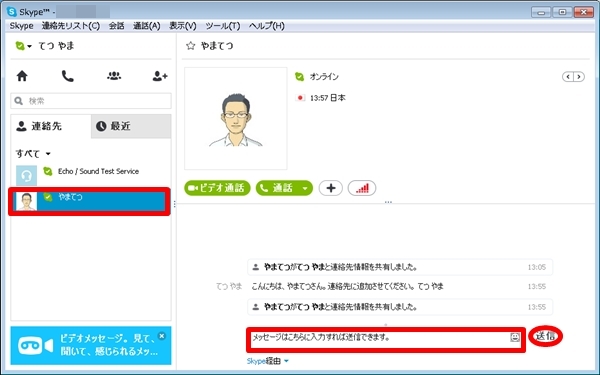Minimize the Skype window
This screenshot has width=600, height=375.
click(x=541, y=12)
